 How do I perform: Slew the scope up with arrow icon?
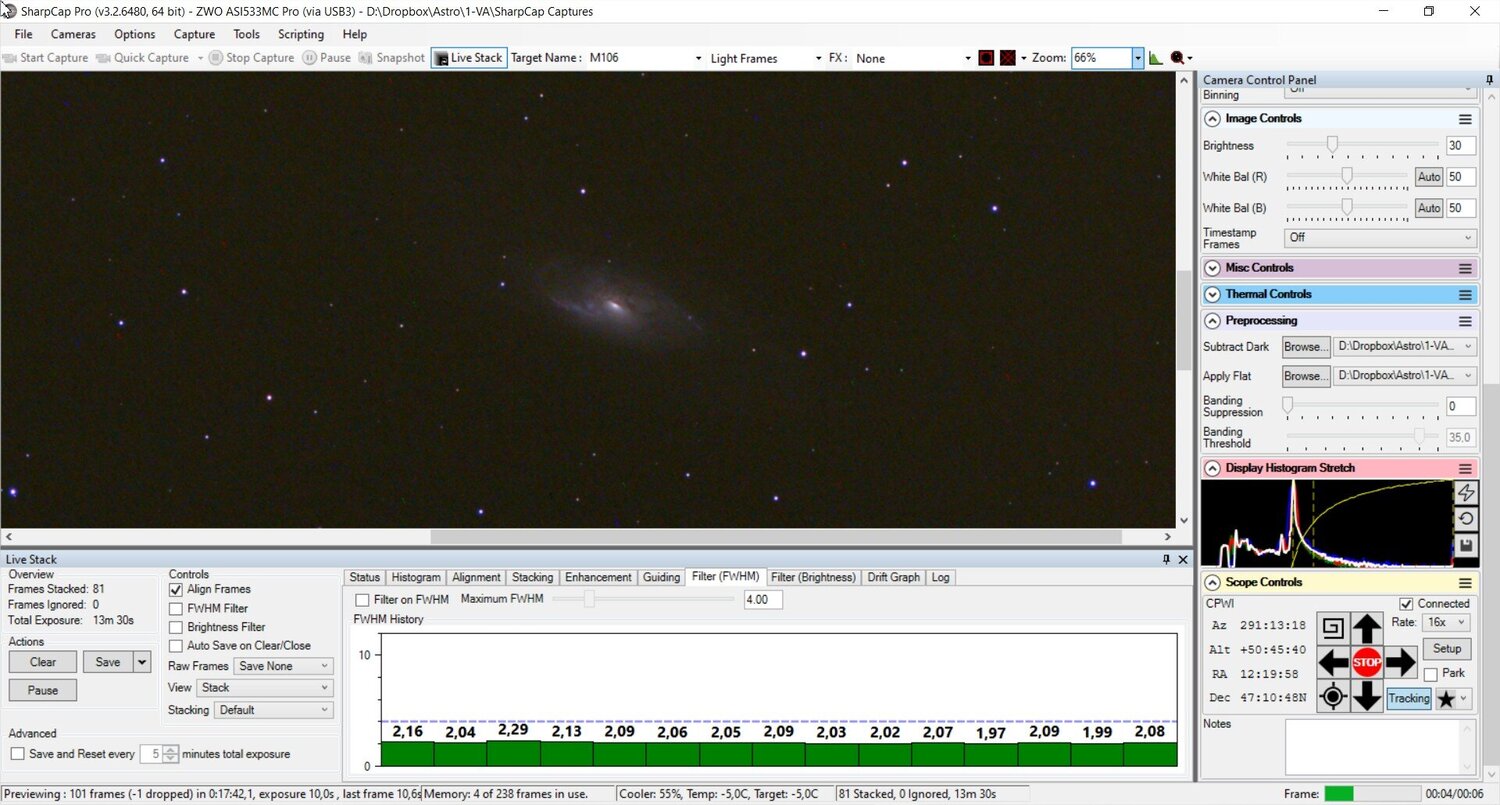tap(1367, 628)
